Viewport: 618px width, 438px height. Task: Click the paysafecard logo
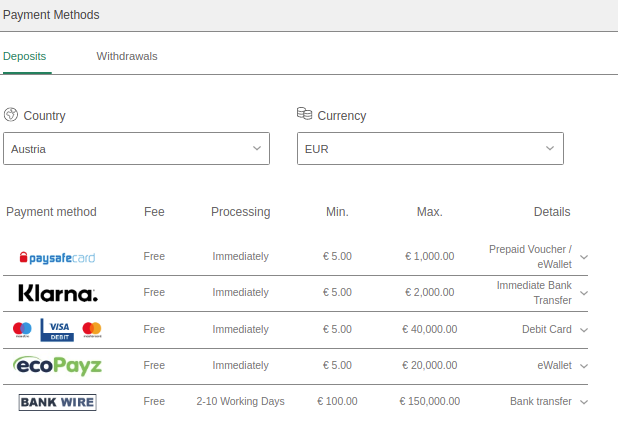(57, 257)
